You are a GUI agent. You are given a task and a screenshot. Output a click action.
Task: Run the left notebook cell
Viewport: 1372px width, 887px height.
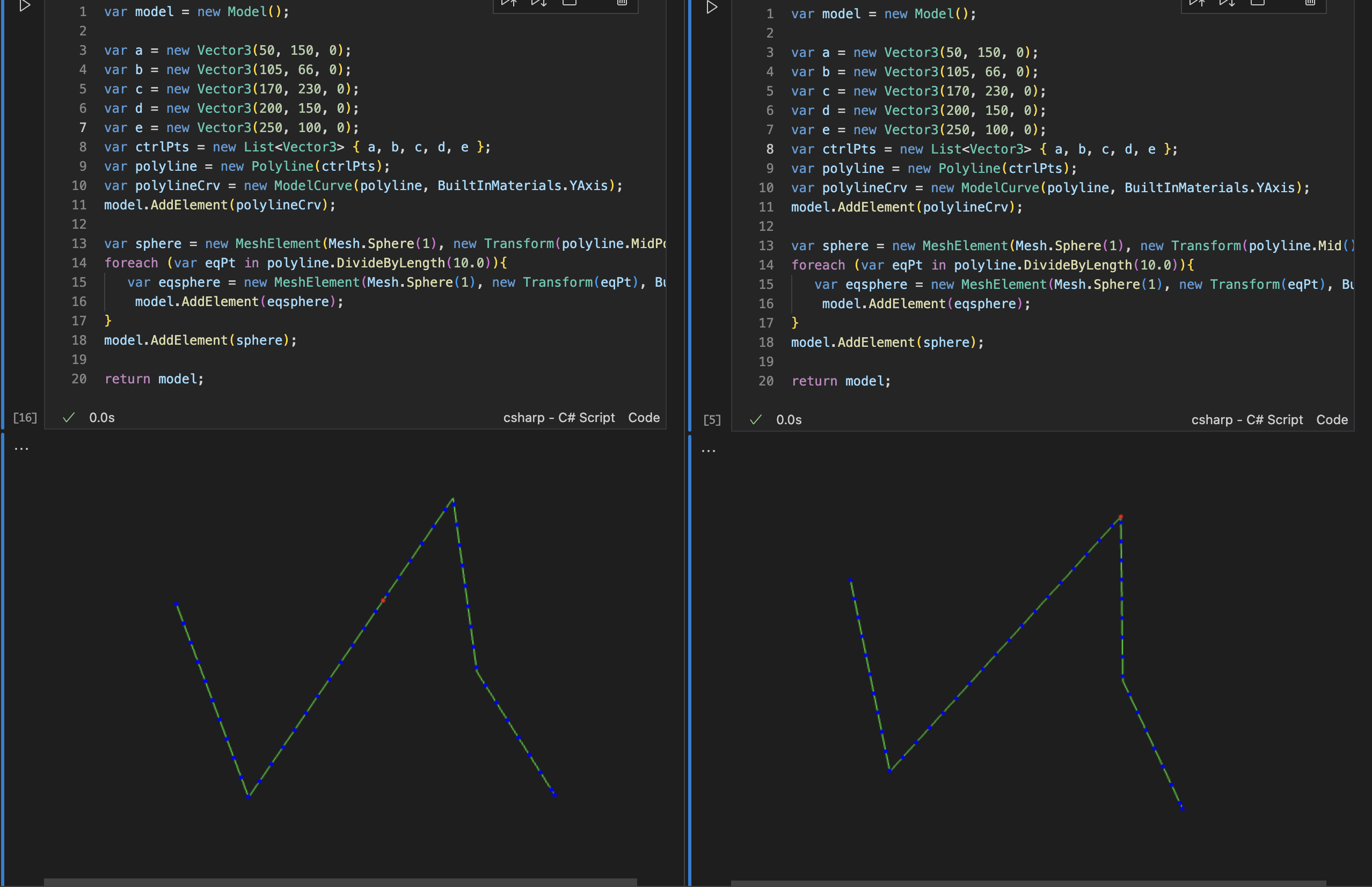(24, 8)
